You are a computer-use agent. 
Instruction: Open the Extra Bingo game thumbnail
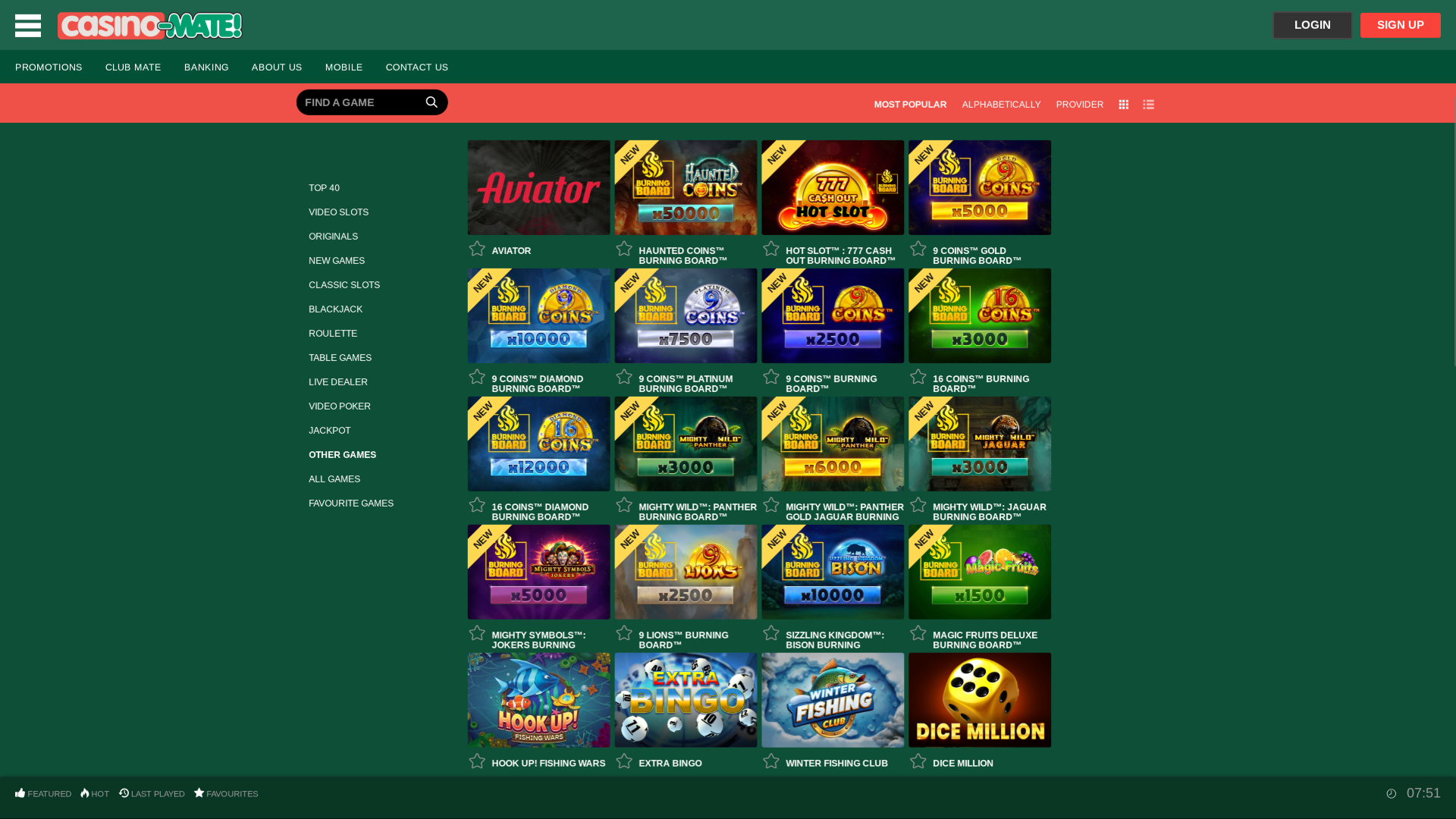point(686,700)
